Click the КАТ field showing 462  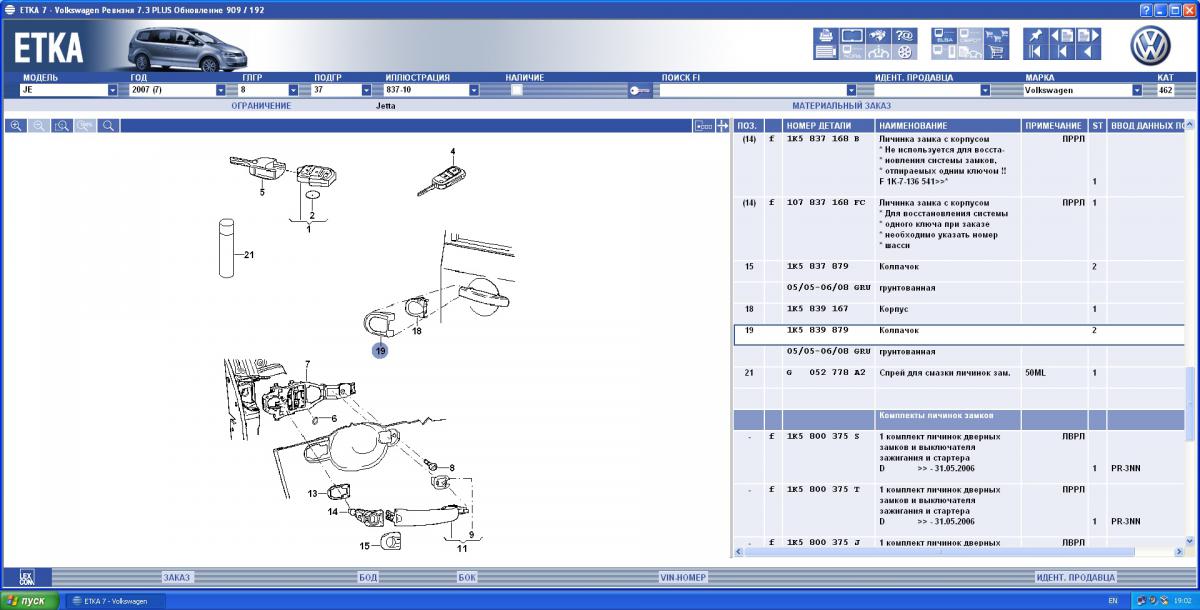(x=1165, y=90)
